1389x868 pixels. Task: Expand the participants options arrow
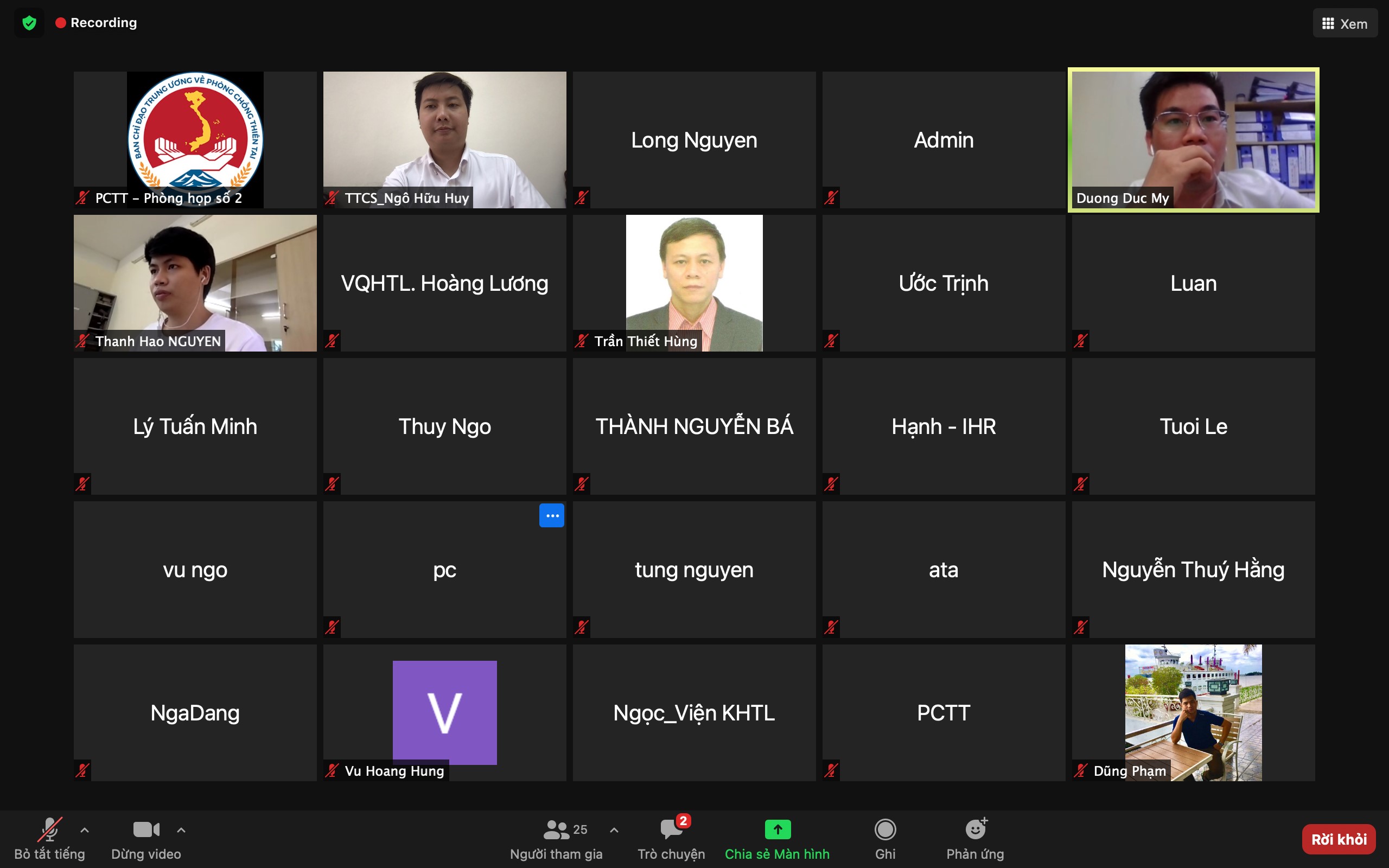[x=614, y=830]
